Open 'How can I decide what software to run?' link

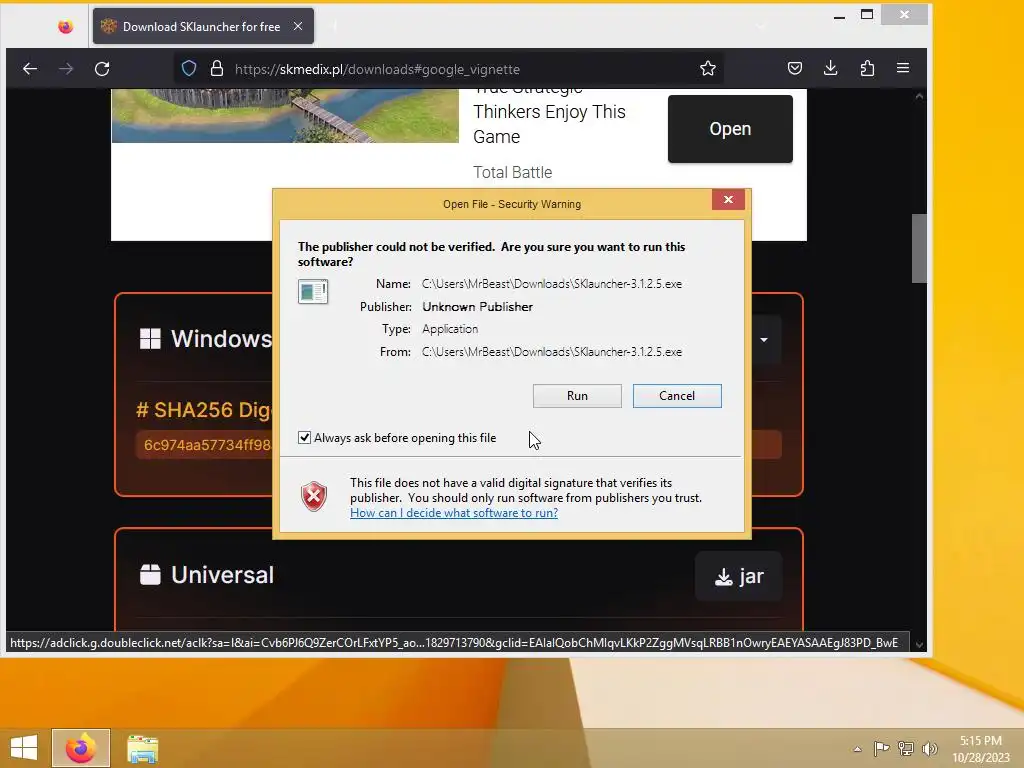454,513
